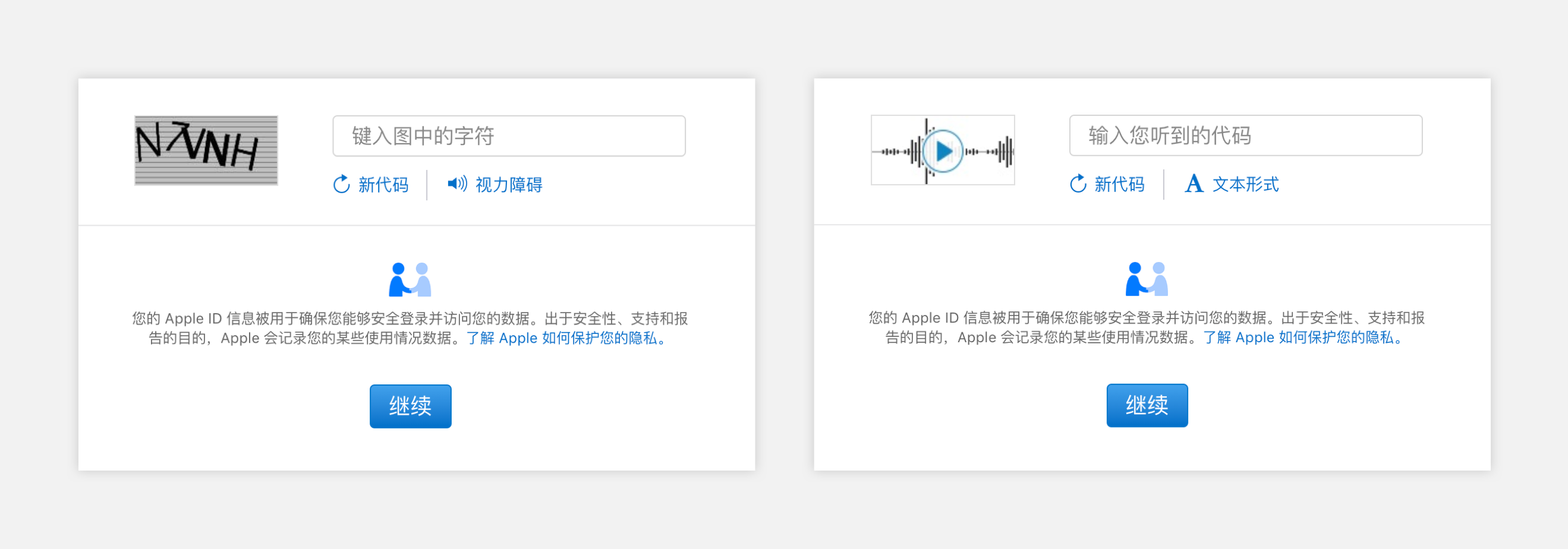Click the refresh icon in the image-captcha panel
Screen dimensions: 1568x549
pos(342,184)
